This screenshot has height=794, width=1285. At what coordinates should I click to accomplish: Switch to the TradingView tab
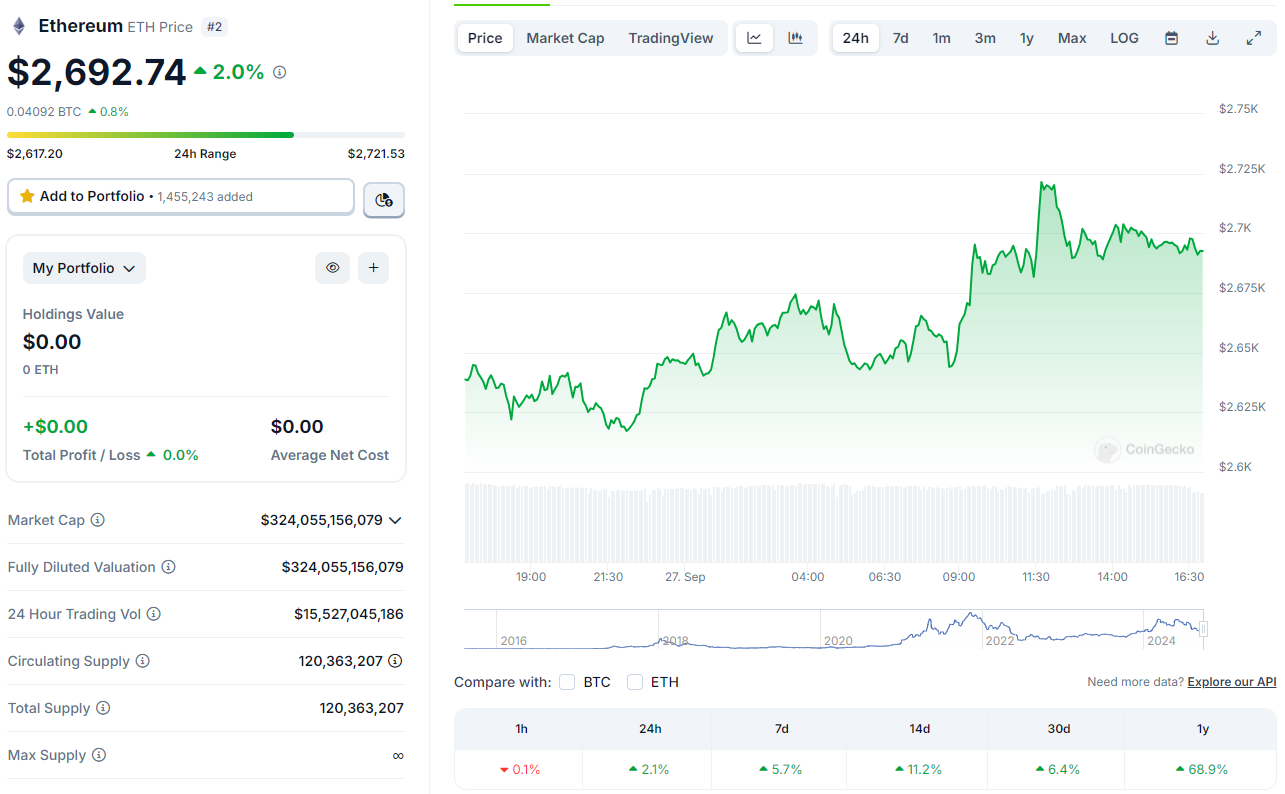pos(671,38)
